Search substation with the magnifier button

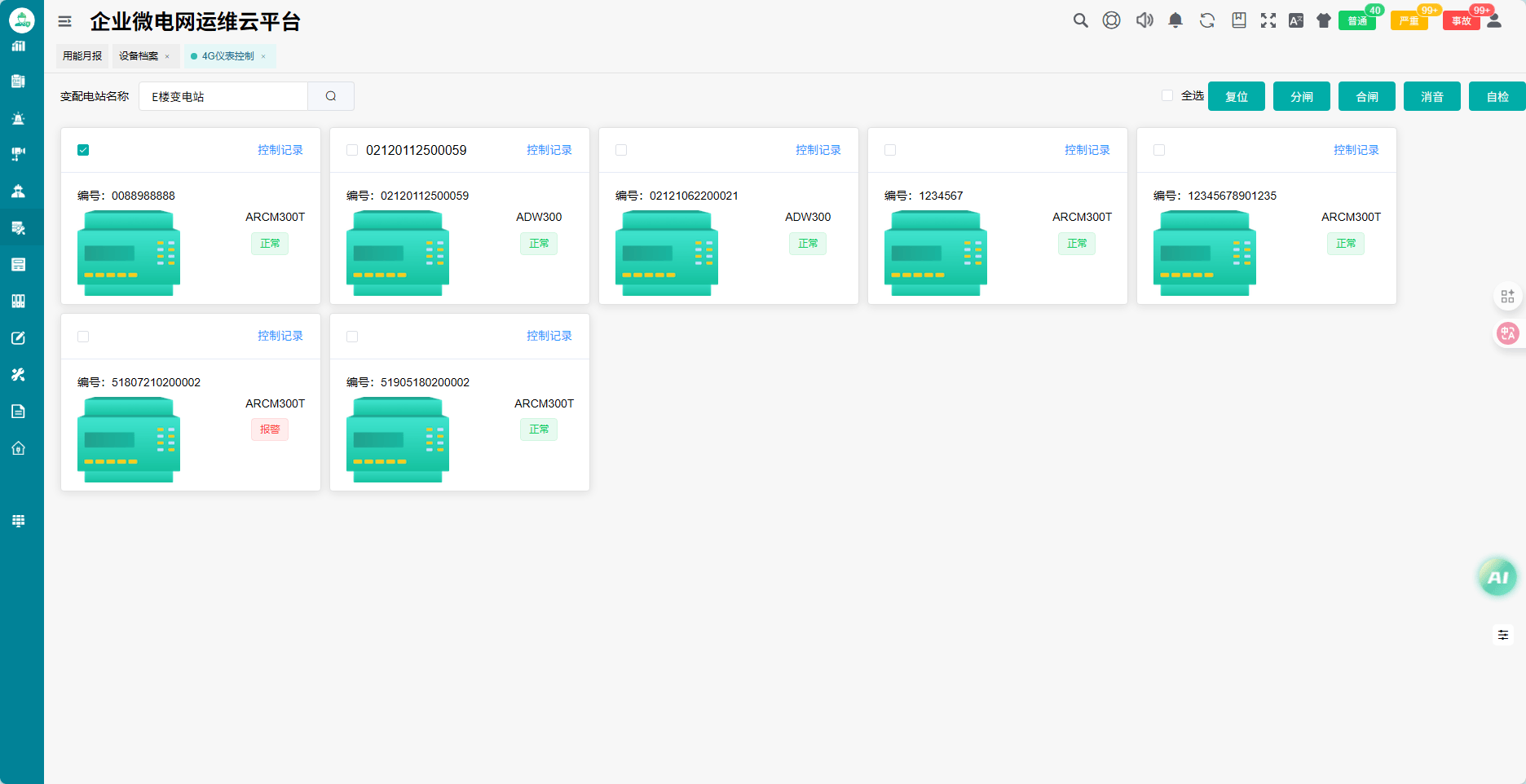click(331, 96)
